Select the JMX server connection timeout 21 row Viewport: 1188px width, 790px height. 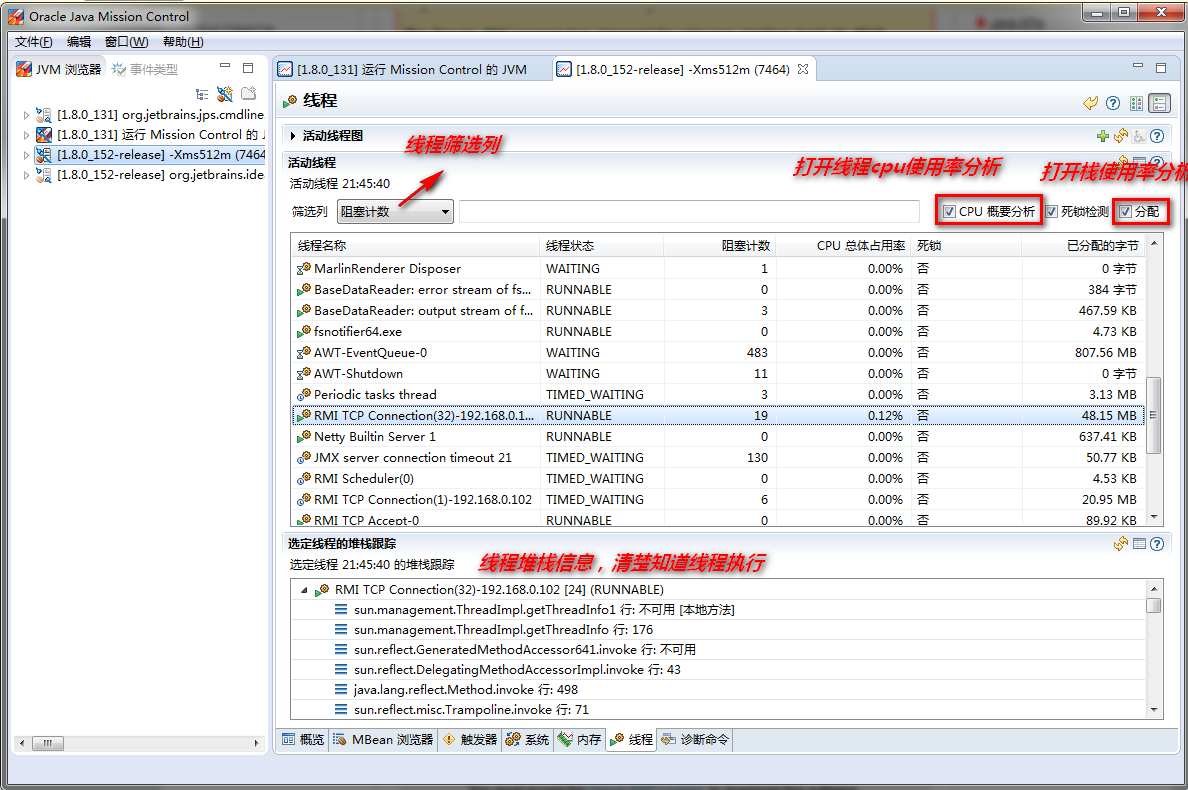click(718, 458)
